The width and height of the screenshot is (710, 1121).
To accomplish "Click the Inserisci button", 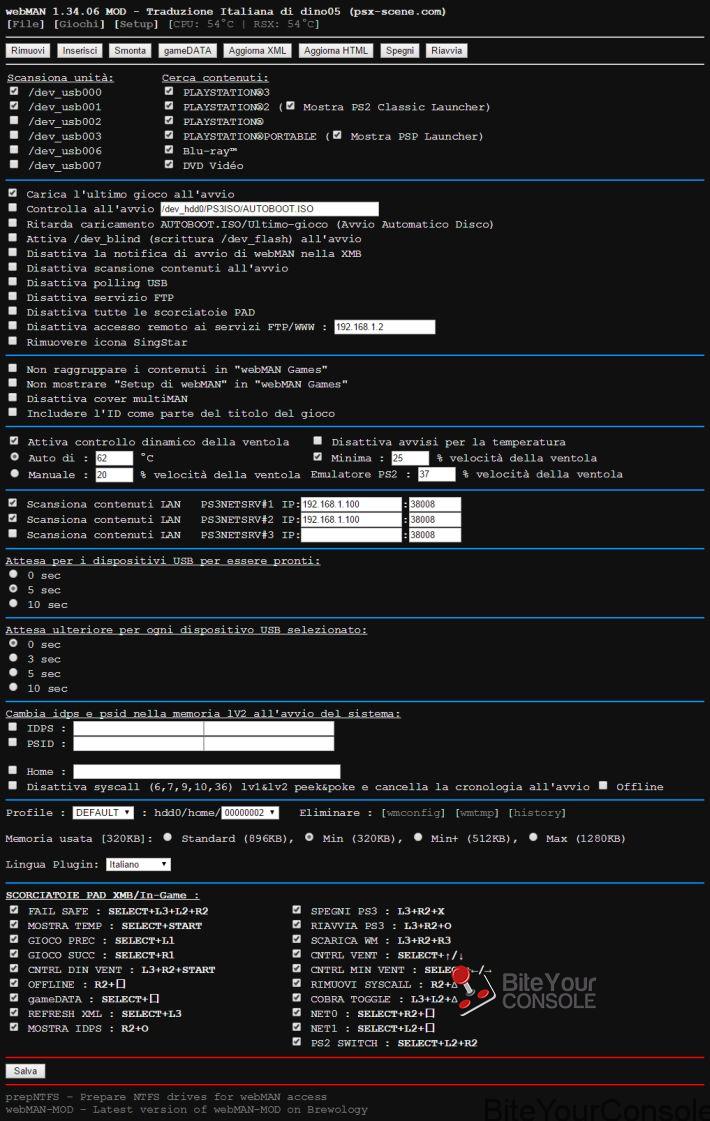I will pos(79,51).
